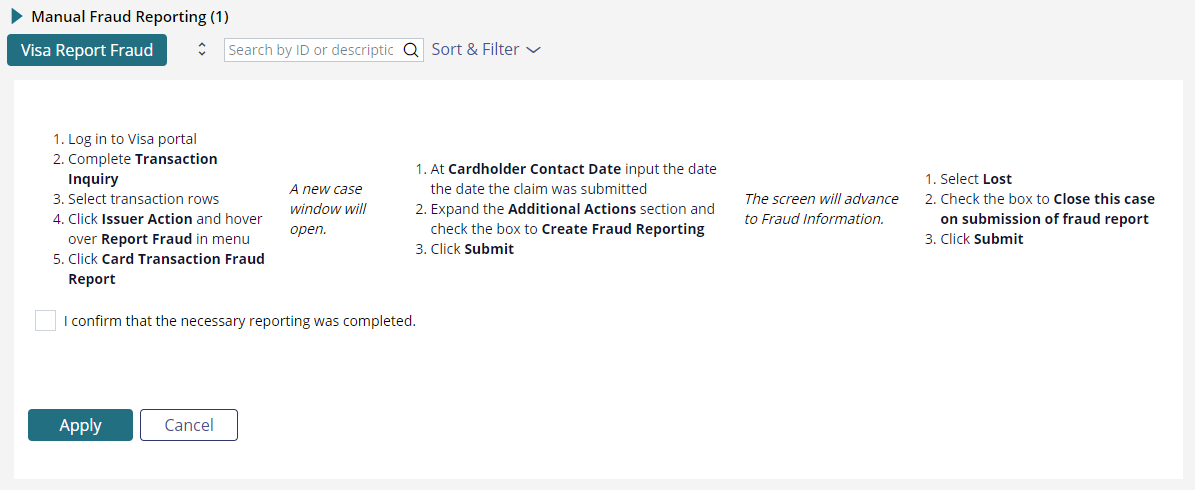This screenshot has height=490, width=1195.
Task: Click the 'I confirm that the necessary reporting' label
Action: click(239, 321)
